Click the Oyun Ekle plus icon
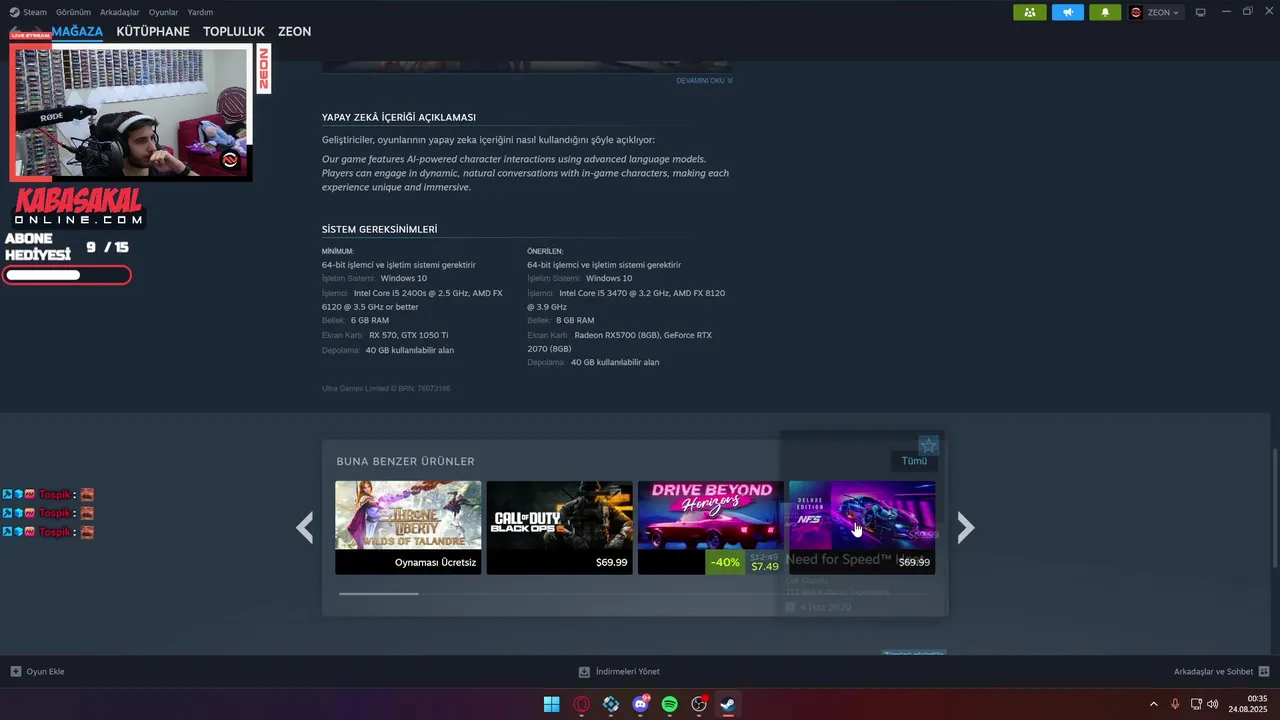1280x720 pixels. point(15,671)
